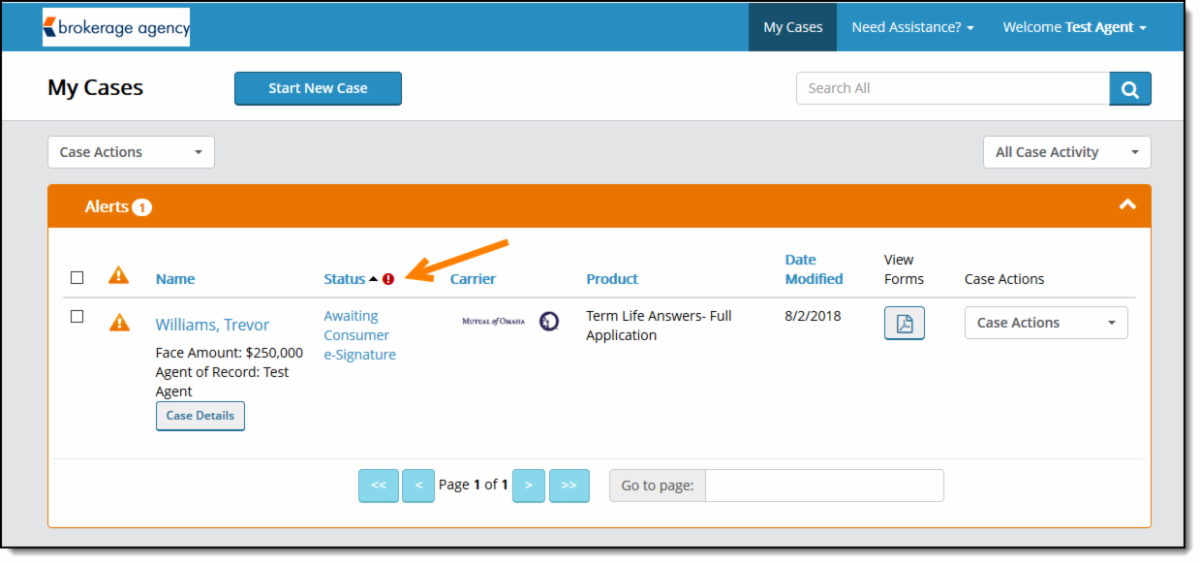
Task: Open the Williams, Trevor case link
Action: click(212, 325)
